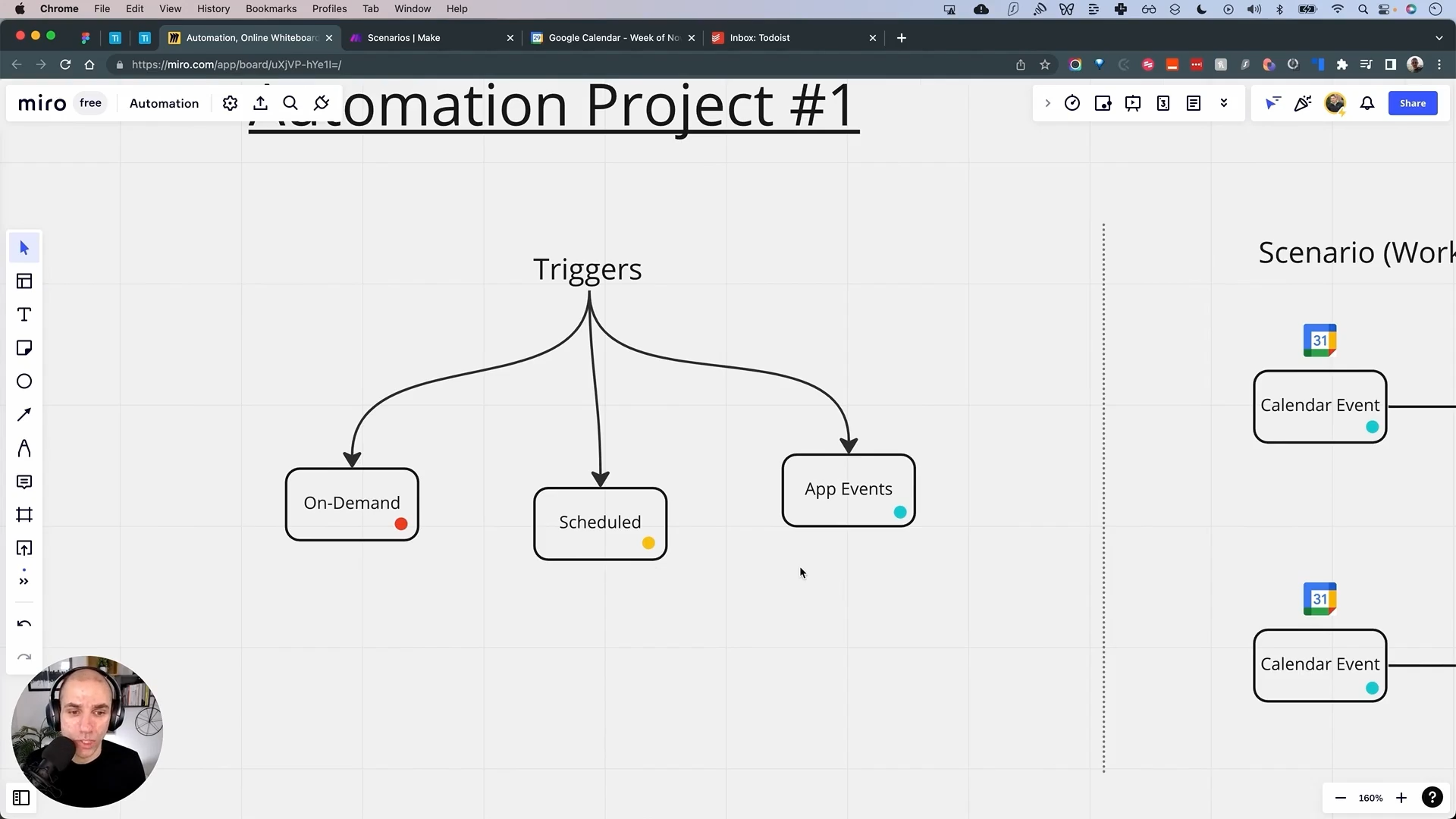Click the Scheduled trigger node

point(600,521)
